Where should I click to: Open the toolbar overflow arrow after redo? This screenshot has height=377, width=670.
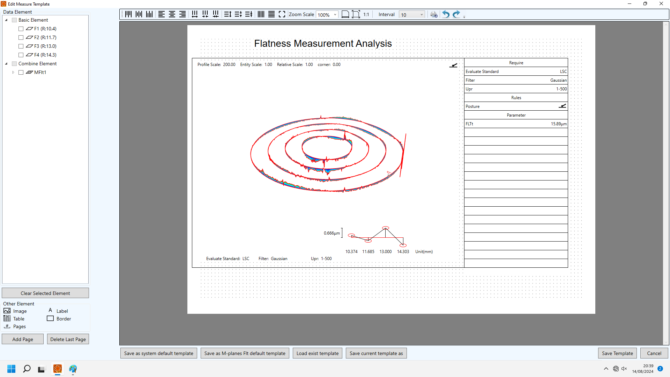coord(464,16)
